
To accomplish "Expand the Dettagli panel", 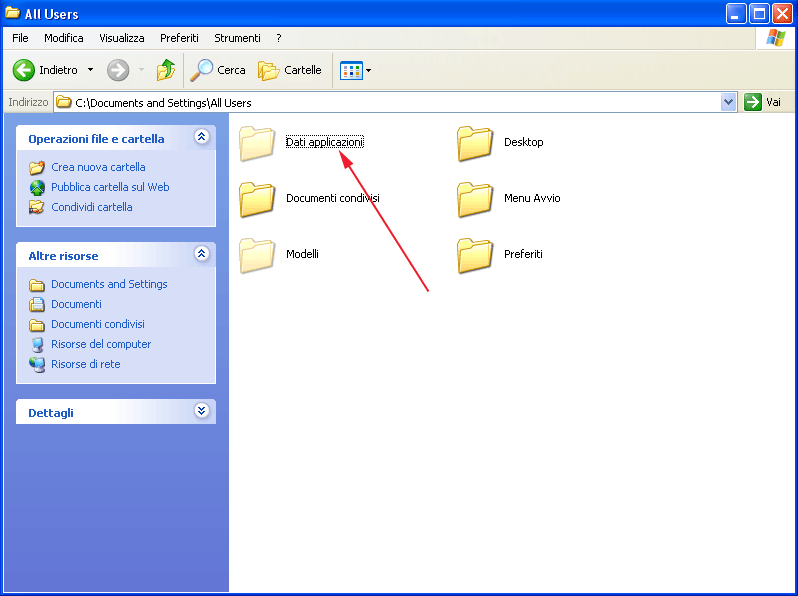I will 202,411.
